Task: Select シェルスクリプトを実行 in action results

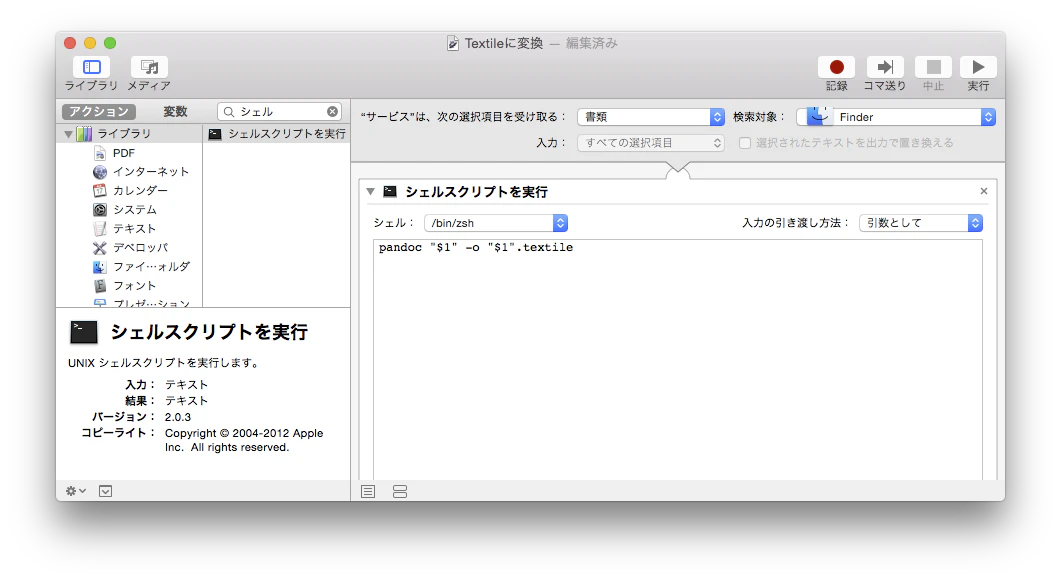Action: pyautogui.click(x=277, y=134)
